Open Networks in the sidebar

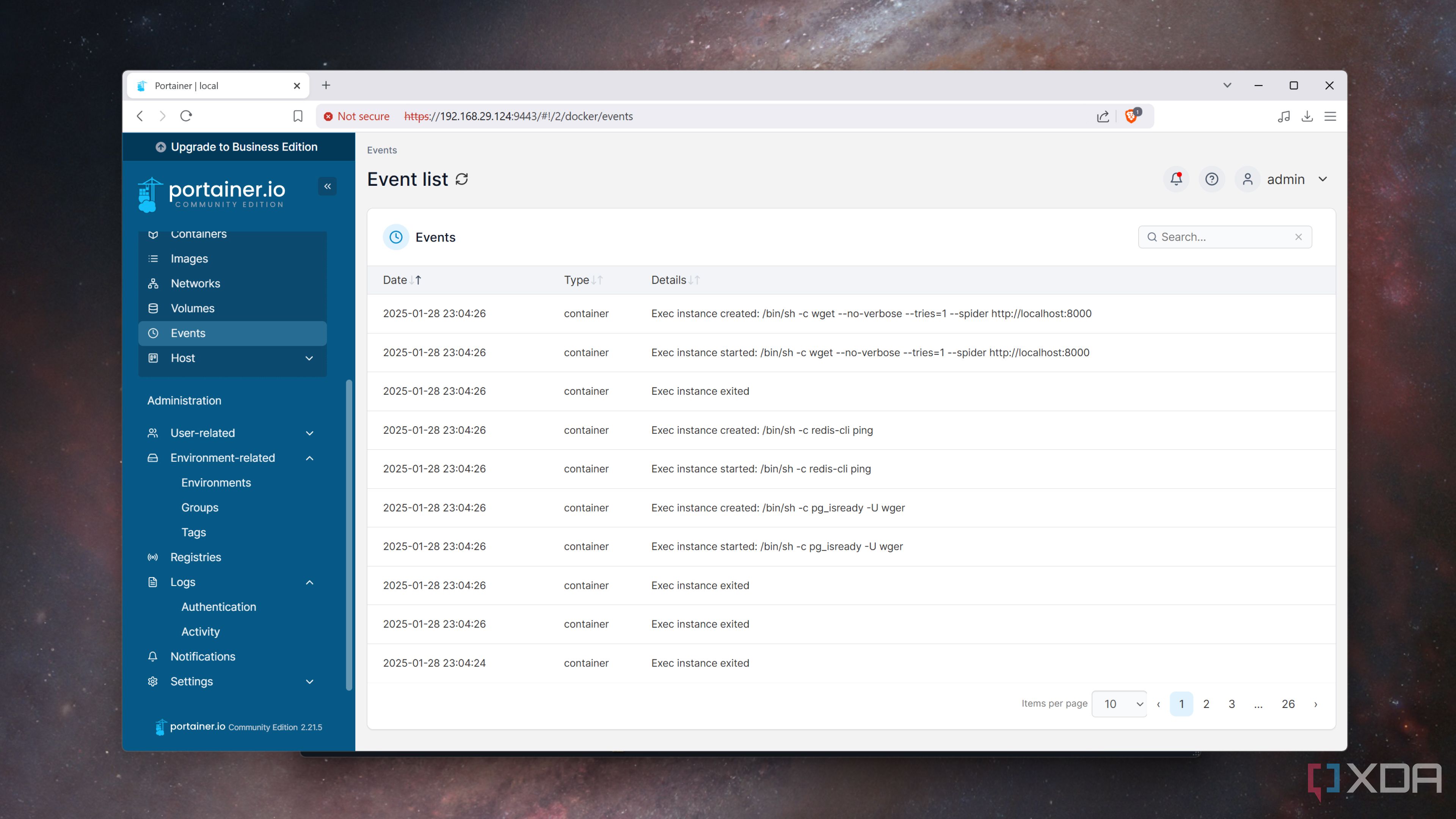tap(232, 283)
